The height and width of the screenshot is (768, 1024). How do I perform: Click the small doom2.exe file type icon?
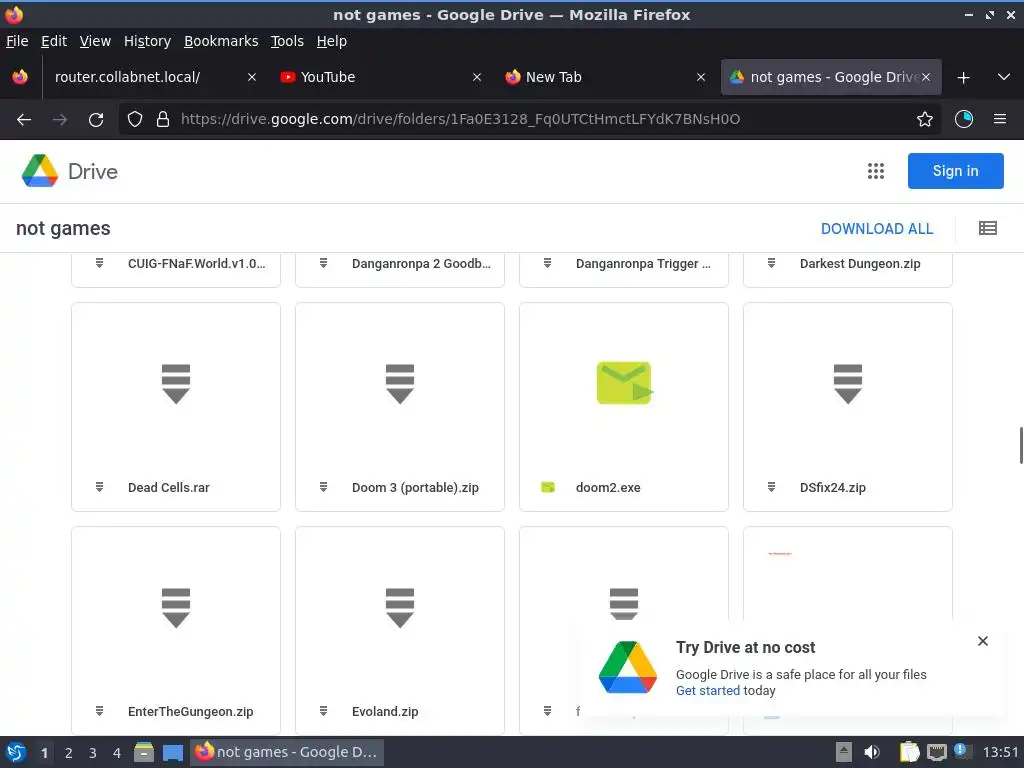pos(548,487)
